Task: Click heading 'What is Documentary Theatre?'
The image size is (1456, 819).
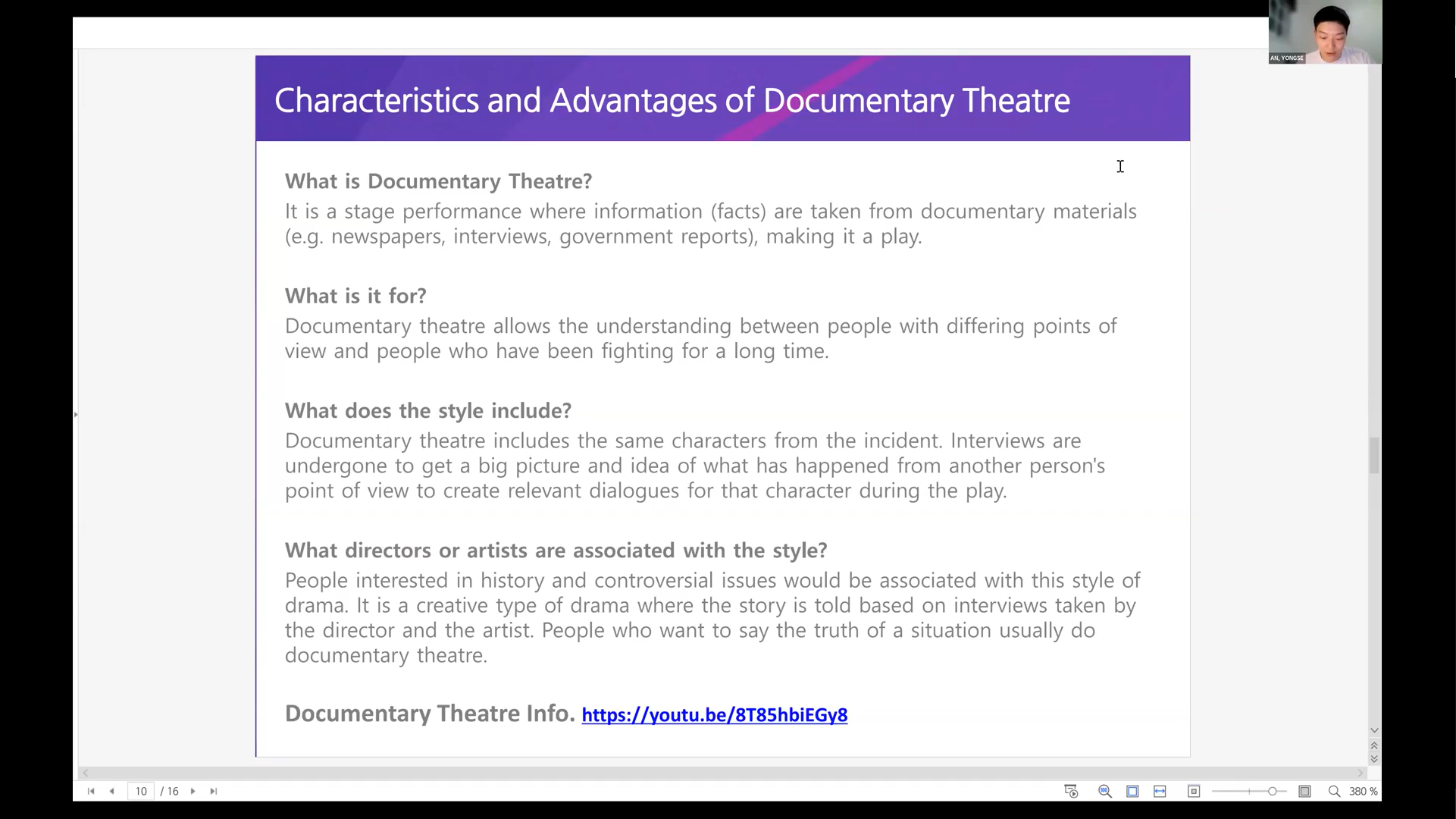Action: [x=438, y=181]
